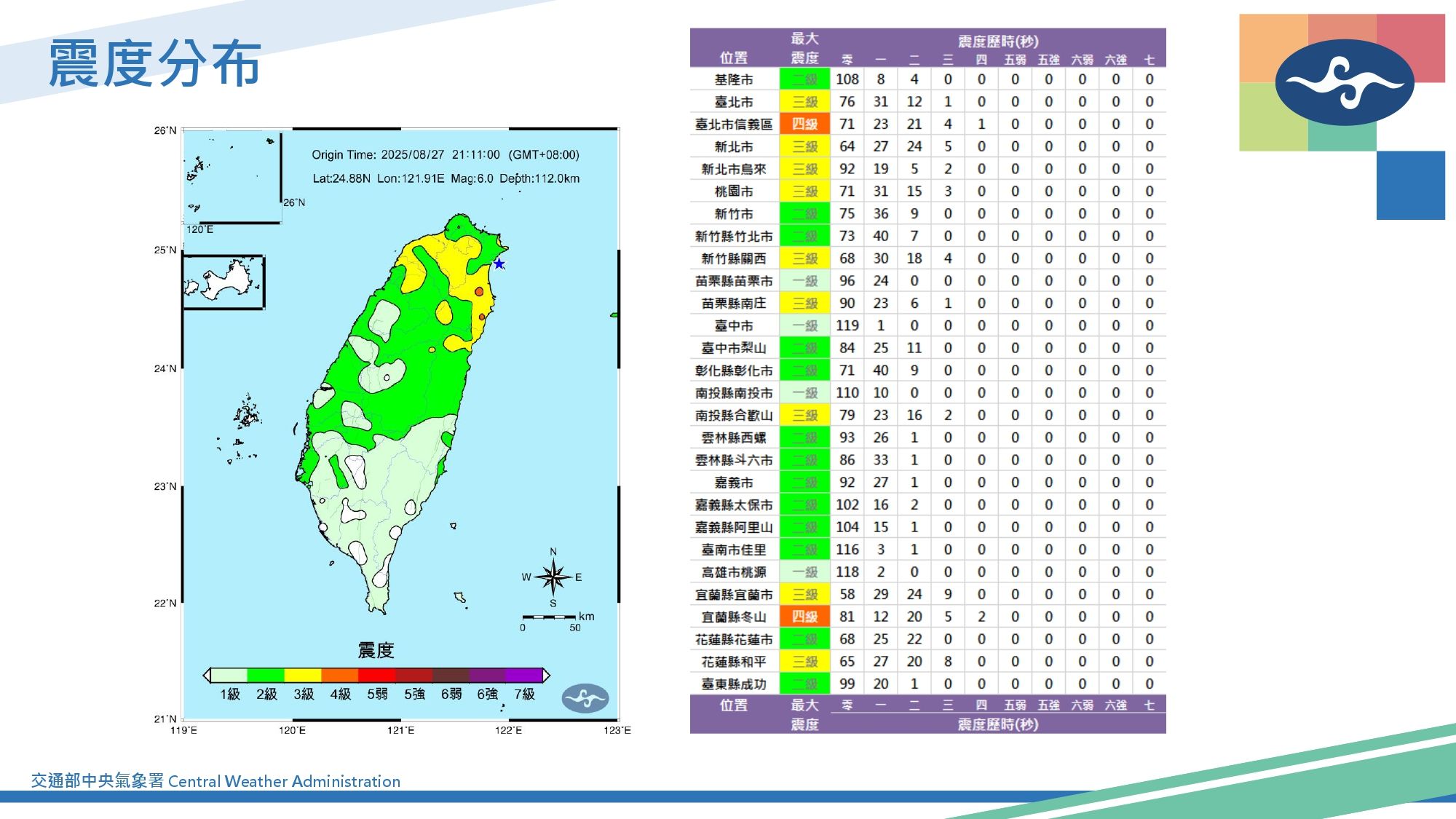Click the Origin Time text on the map
Screen dimensions: 1456x819
446,154
